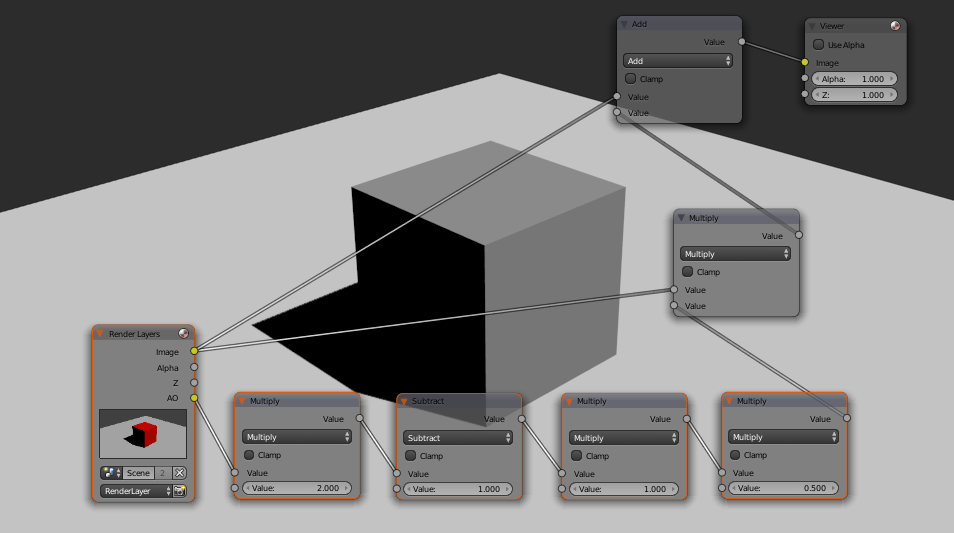
Task: Click output socket of Multiply node feeding Add
Action: tap(799, 235)
